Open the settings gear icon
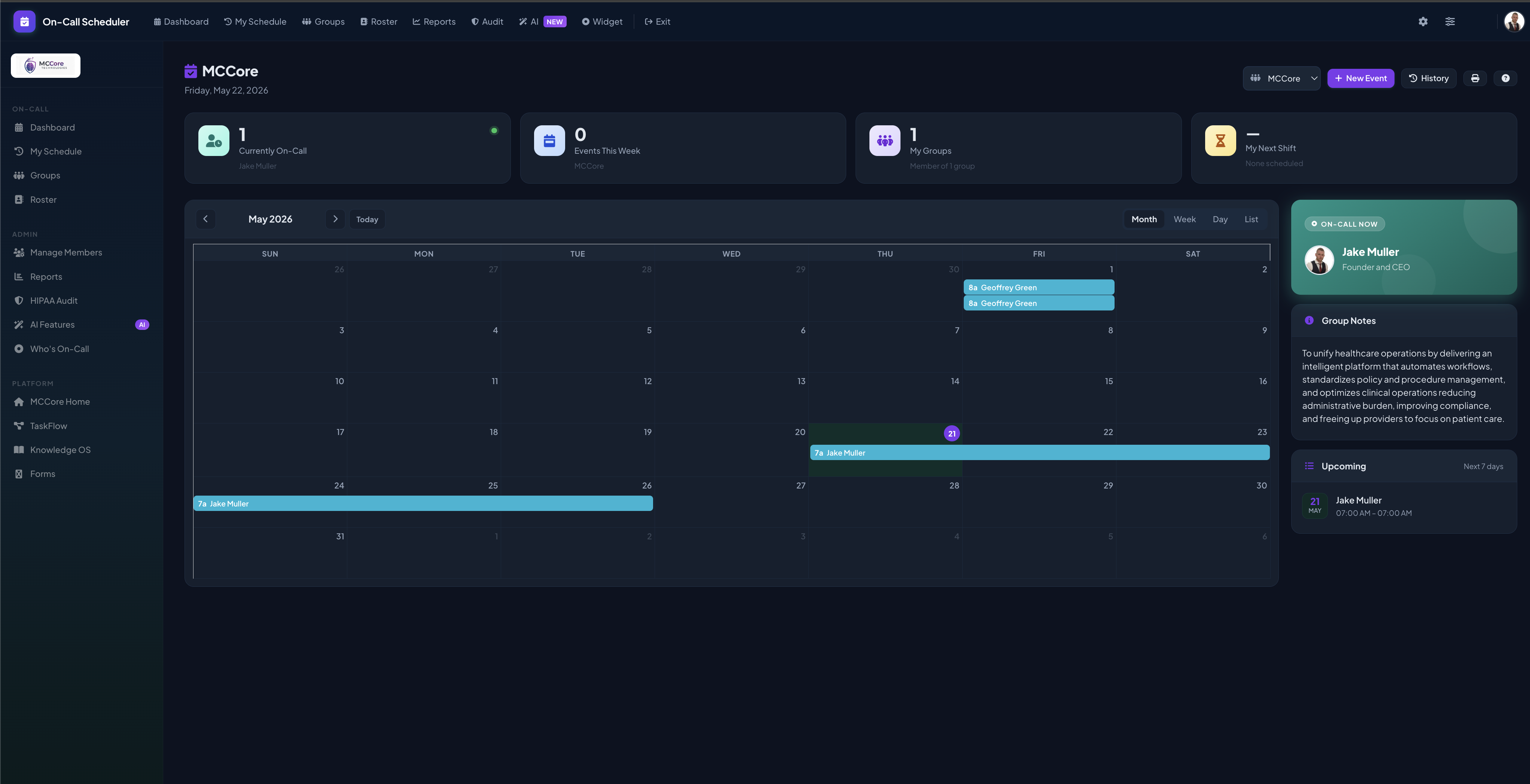 pos(1423,21)
